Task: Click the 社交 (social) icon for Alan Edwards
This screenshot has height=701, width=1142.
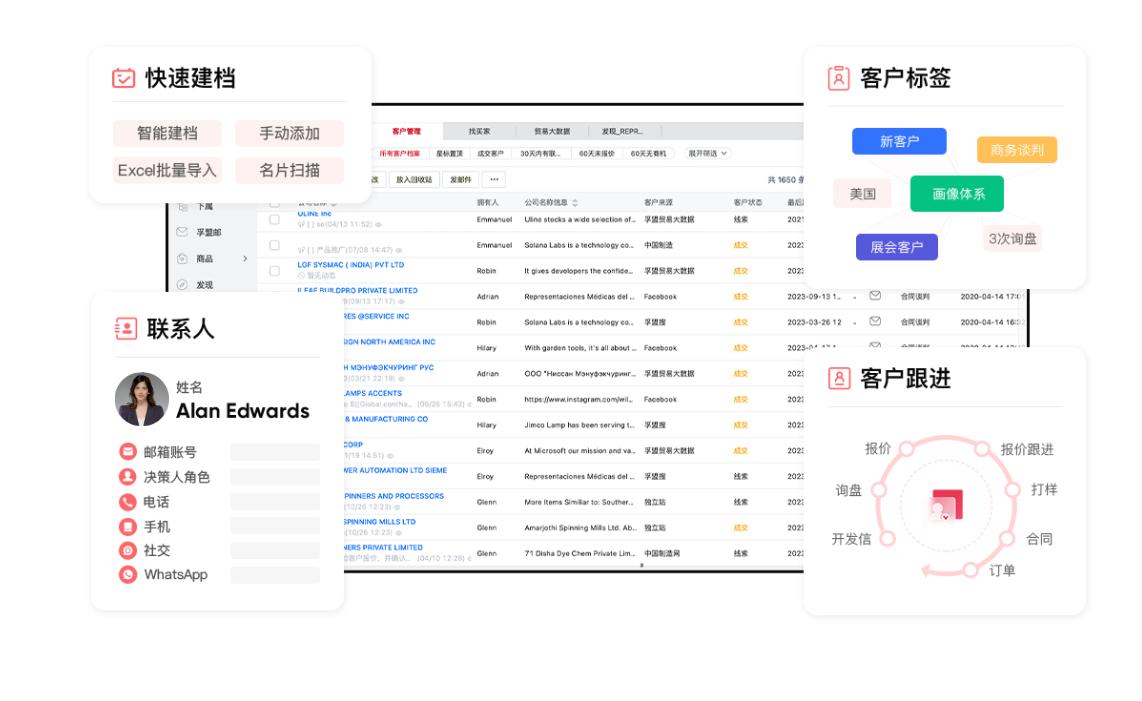Action: pos(128,550)
